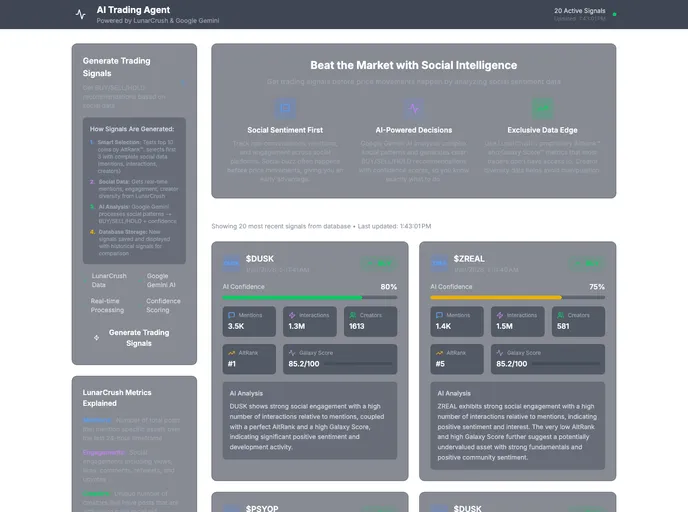
Task: Click the Galaxy Score icon in $DUSK card
Action: tap(291, 353)
